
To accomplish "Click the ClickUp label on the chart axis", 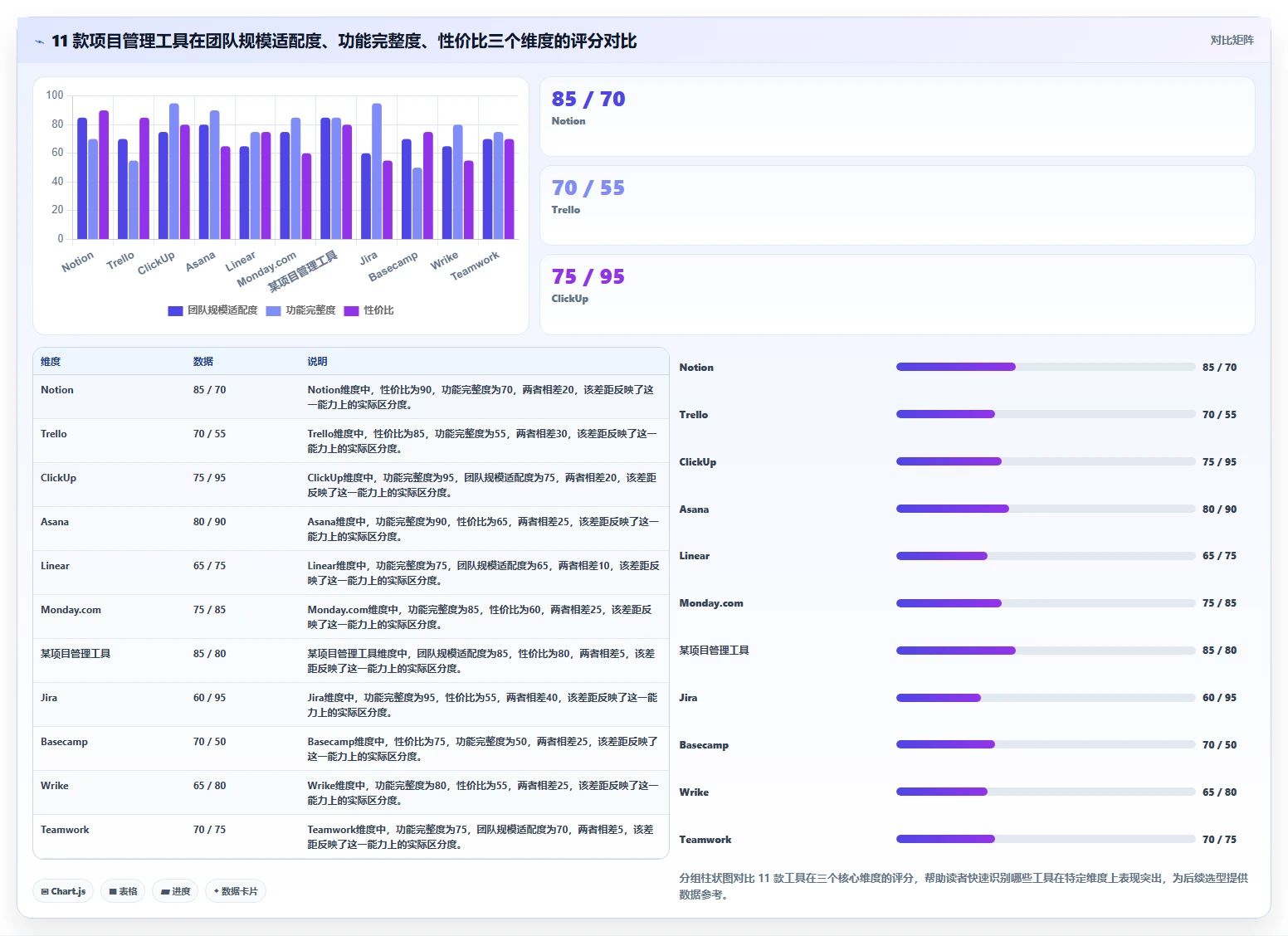I will tap(156, 262).
